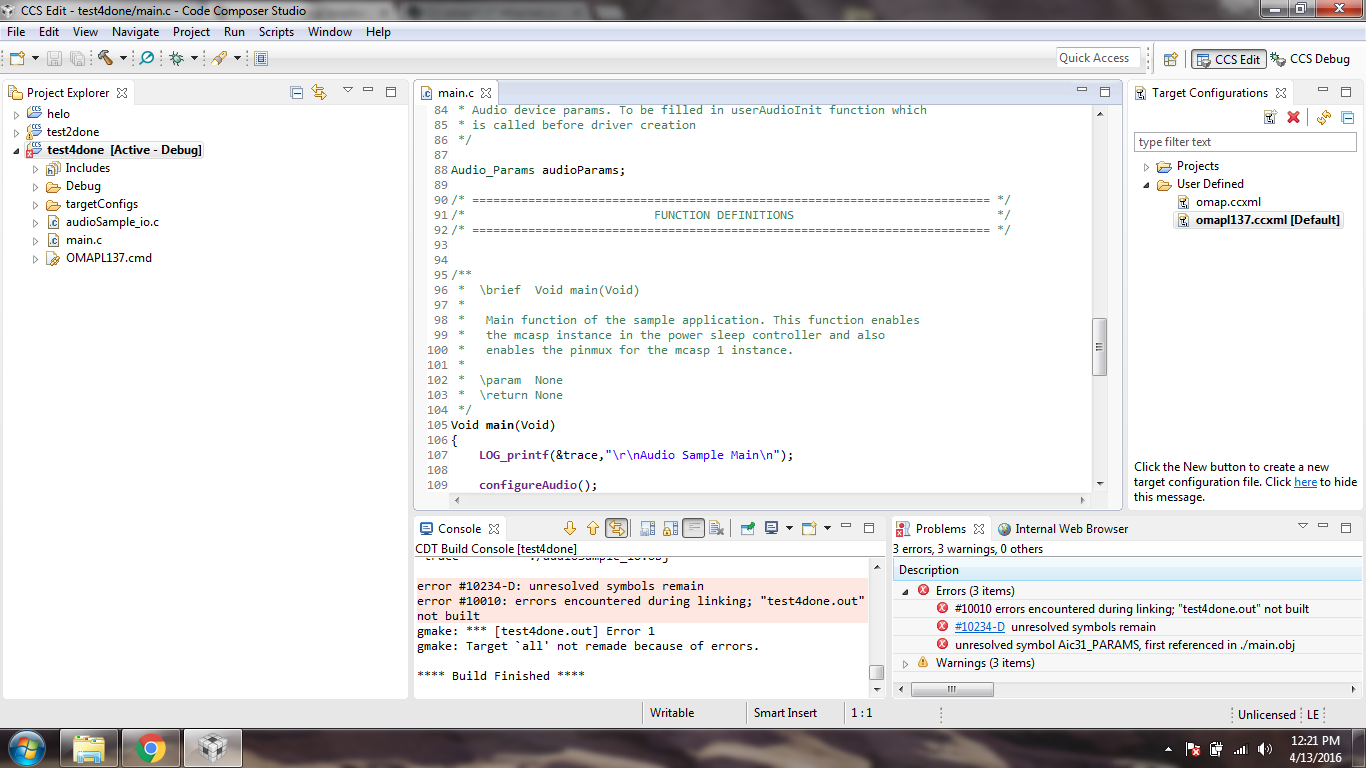Open a new console view icon
Viewport: 1366px width, 768px height.
(x=810, y=528)
